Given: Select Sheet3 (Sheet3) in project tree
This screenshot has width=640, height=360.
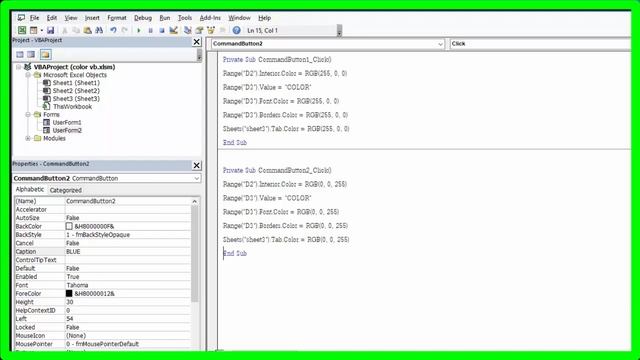Looking at the screenshot, I should (x=76, y=99).
